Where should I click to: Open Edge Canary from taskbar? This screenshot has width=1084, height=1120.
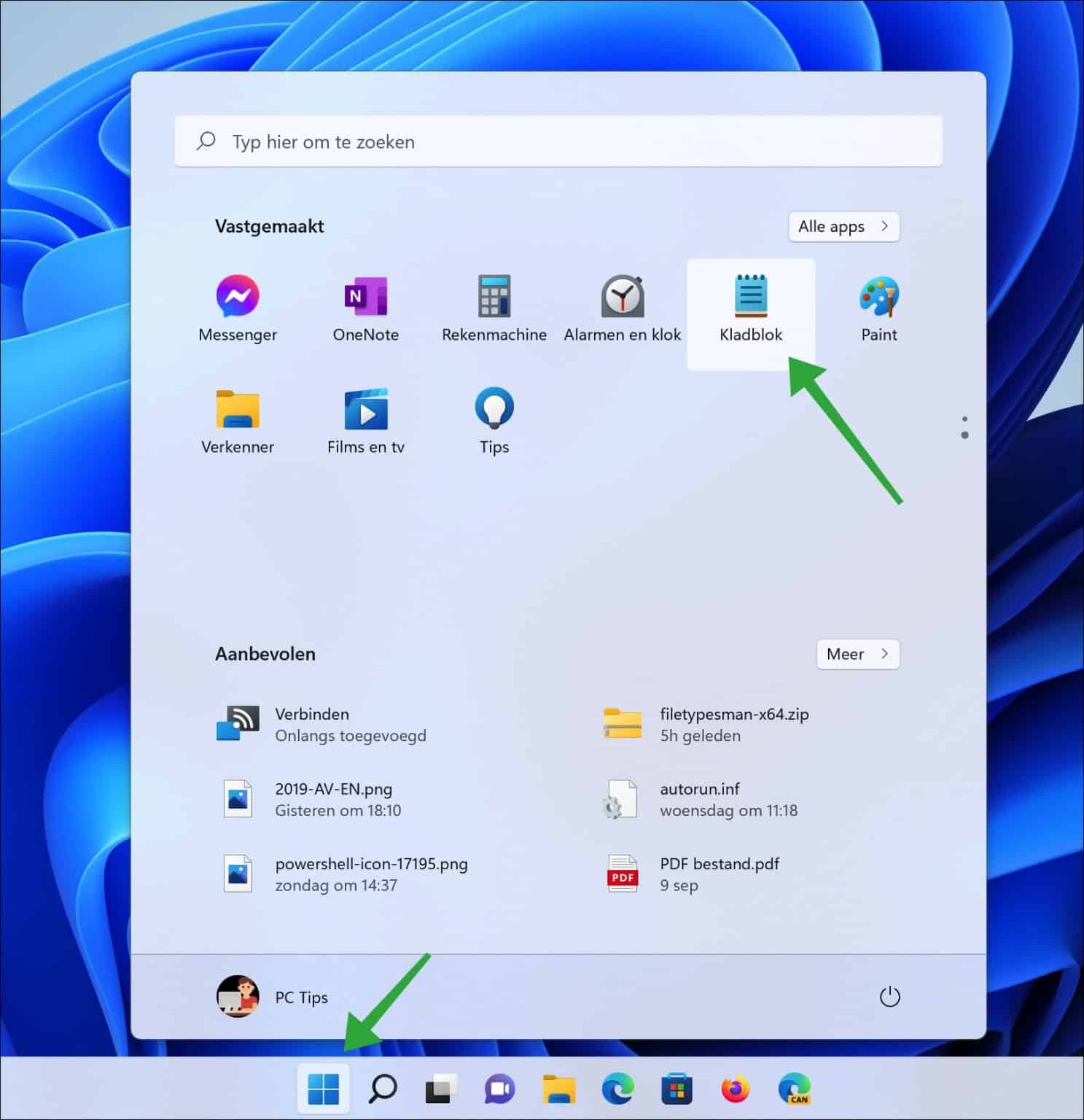[x=794, y=1089]
